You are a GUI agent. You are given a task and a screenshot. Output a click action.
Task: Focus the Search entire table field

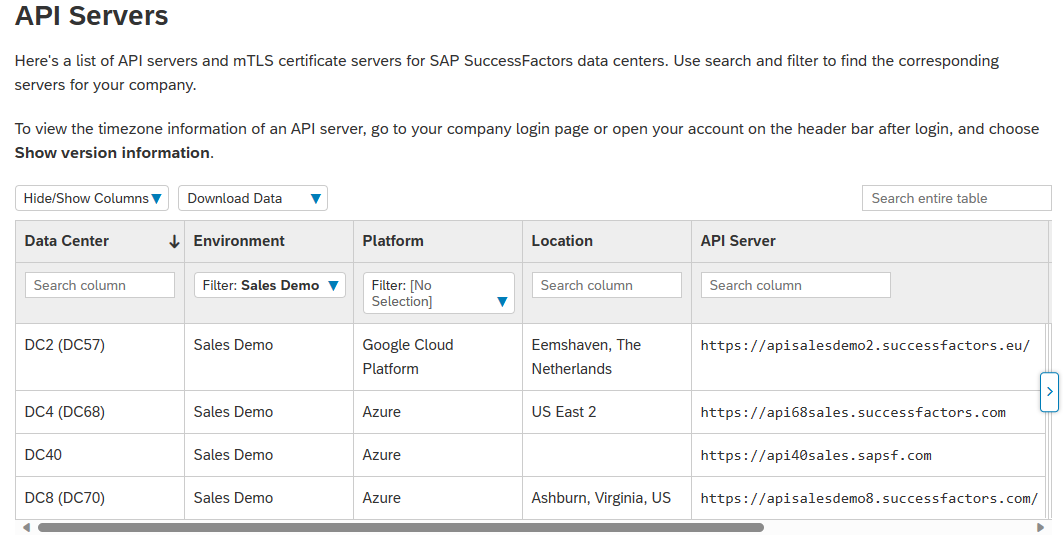coord(956,198)
